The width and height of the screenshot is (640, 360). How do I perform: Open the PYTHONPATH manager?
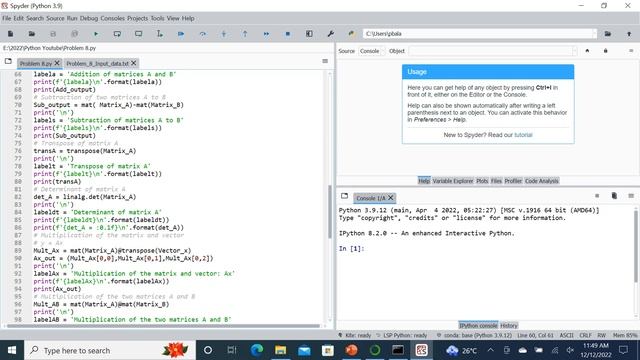point(351,34)
